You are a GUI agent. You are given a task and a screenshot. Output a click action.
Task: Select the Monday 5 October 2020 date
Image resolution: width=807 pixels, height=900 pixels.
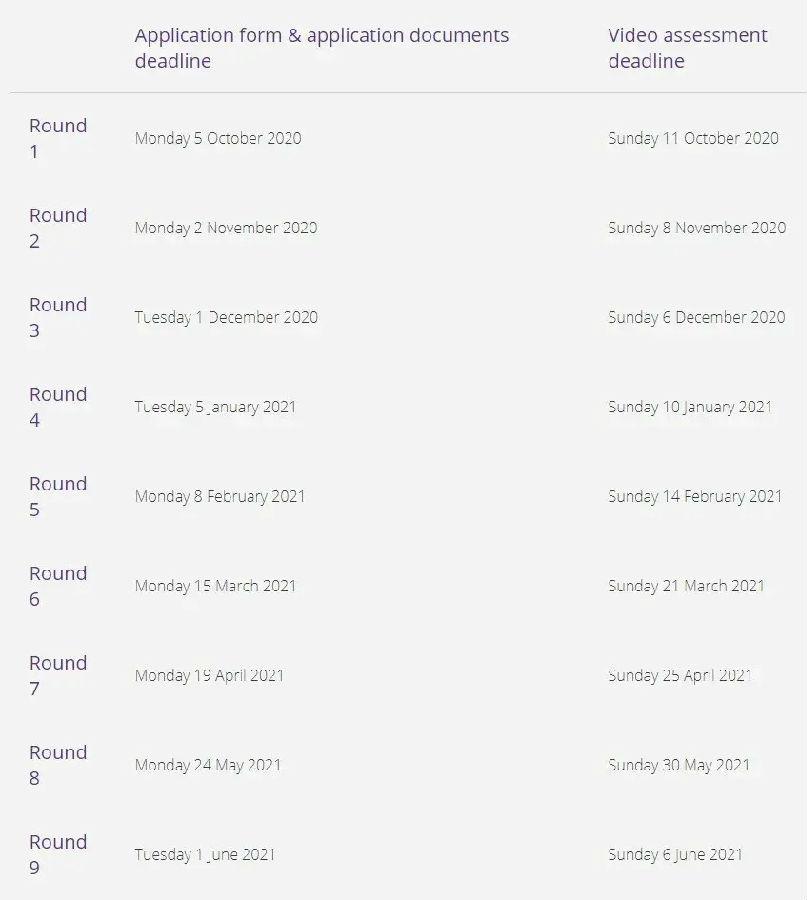point(218,138)
